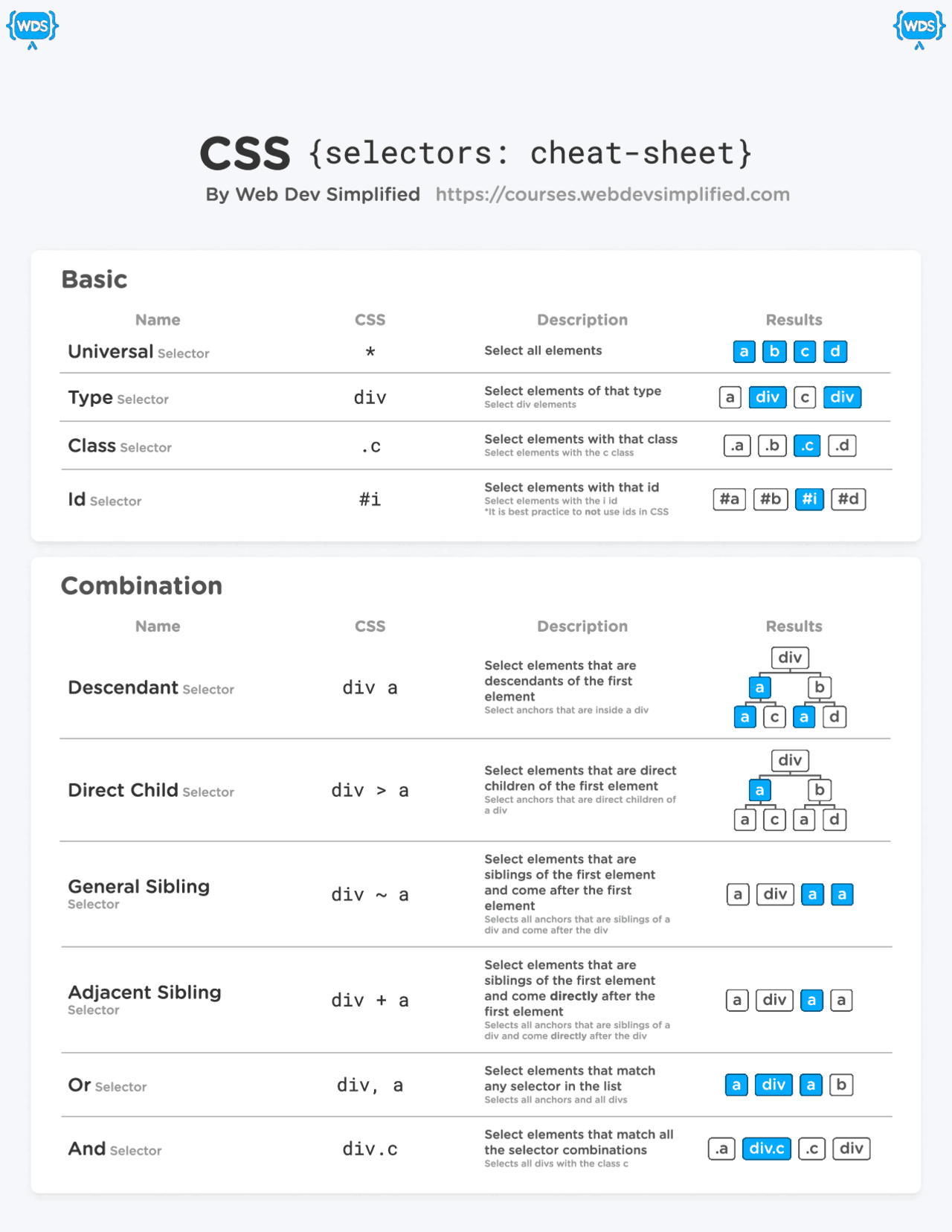Viewport: 952px width, 1232px height.
Task: Click the highlighted #i box in Id Selector results
Action: click(x=809, y=499)
